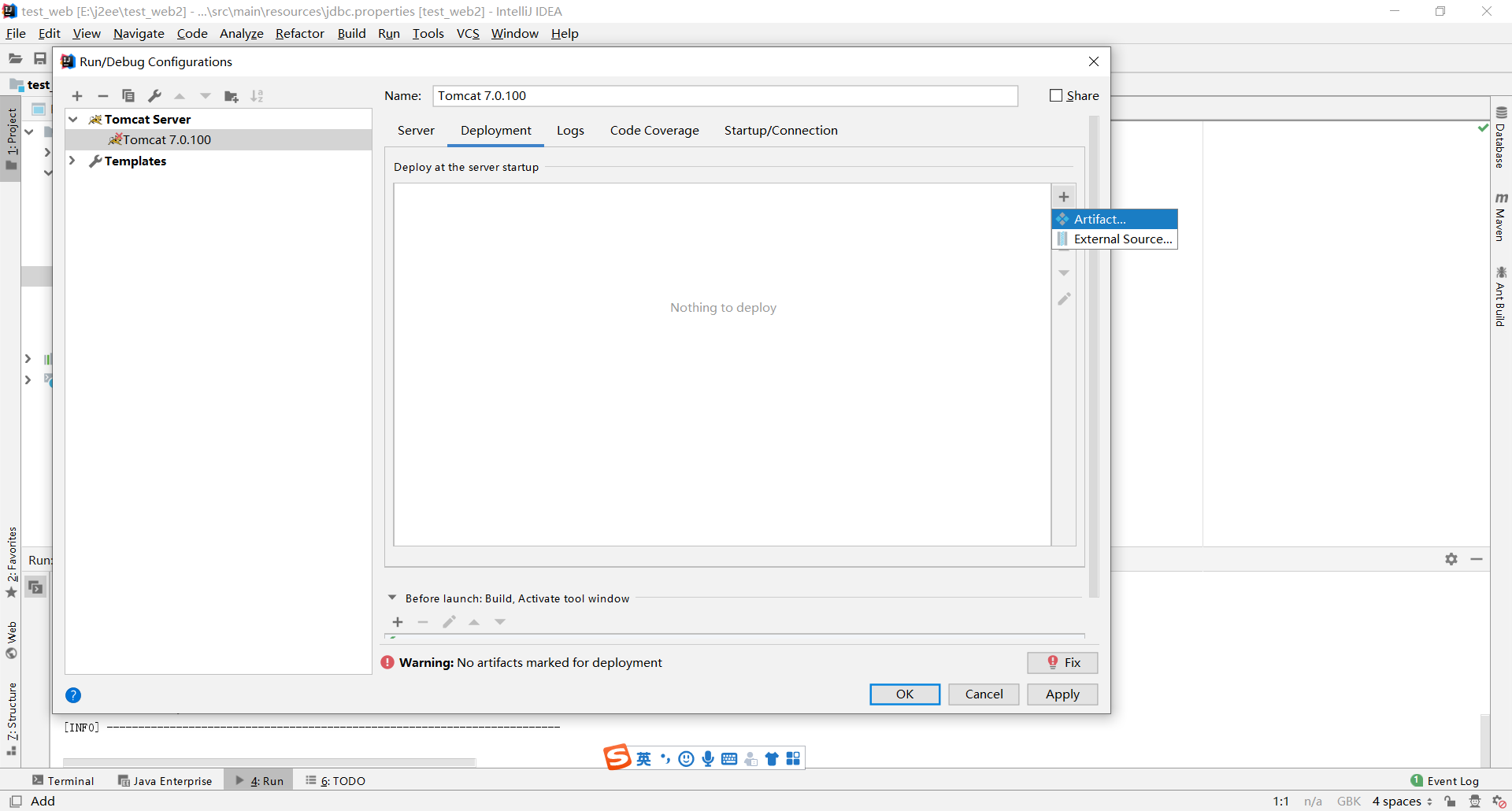Switch to the Startup/Connection tab
The width and height of the screenshot is (1512, 811).
[781, 131]
